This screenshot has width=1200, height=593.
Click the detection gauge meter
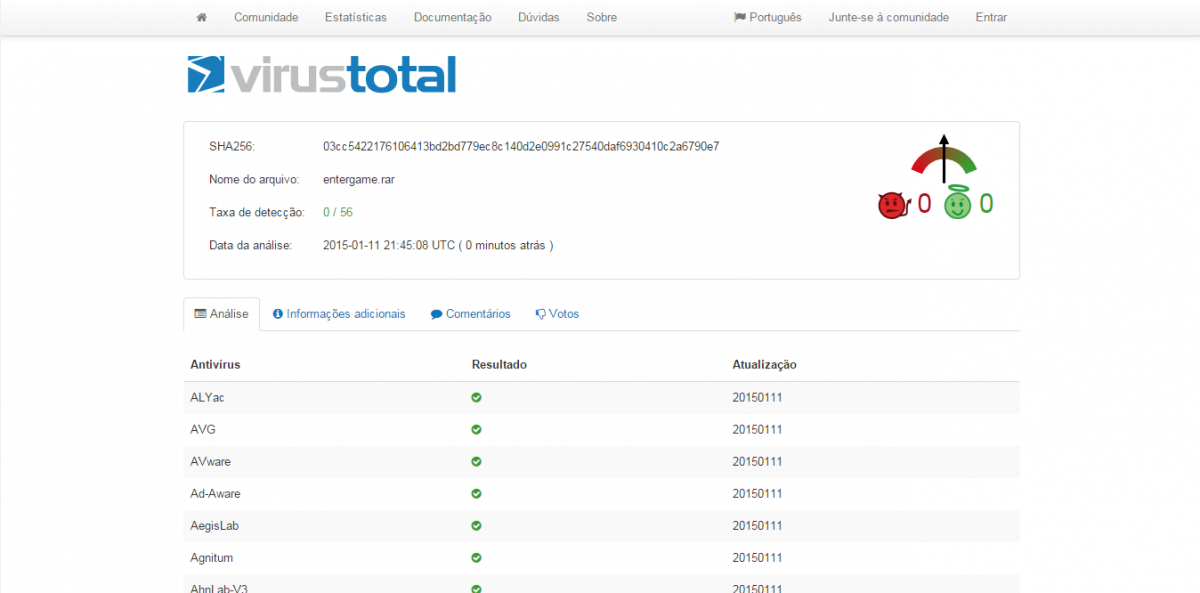[x=943, y=159]
